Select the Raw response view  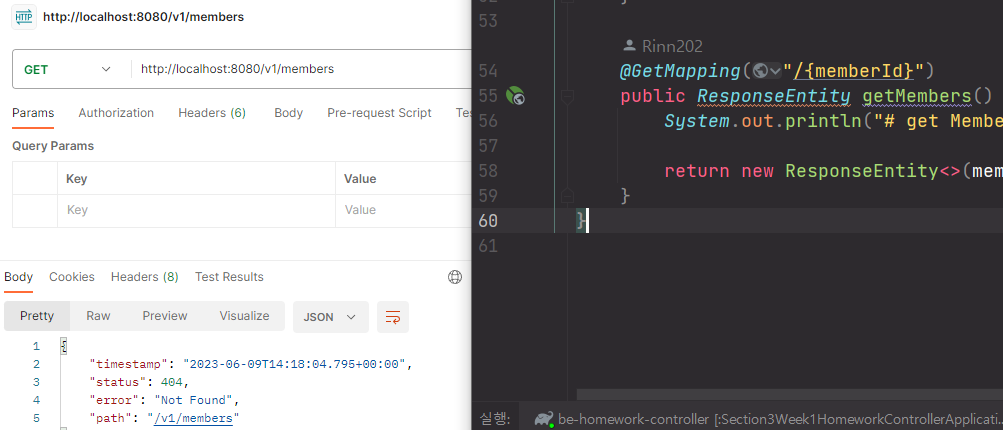pyautogui.click(x=99, y=316)
